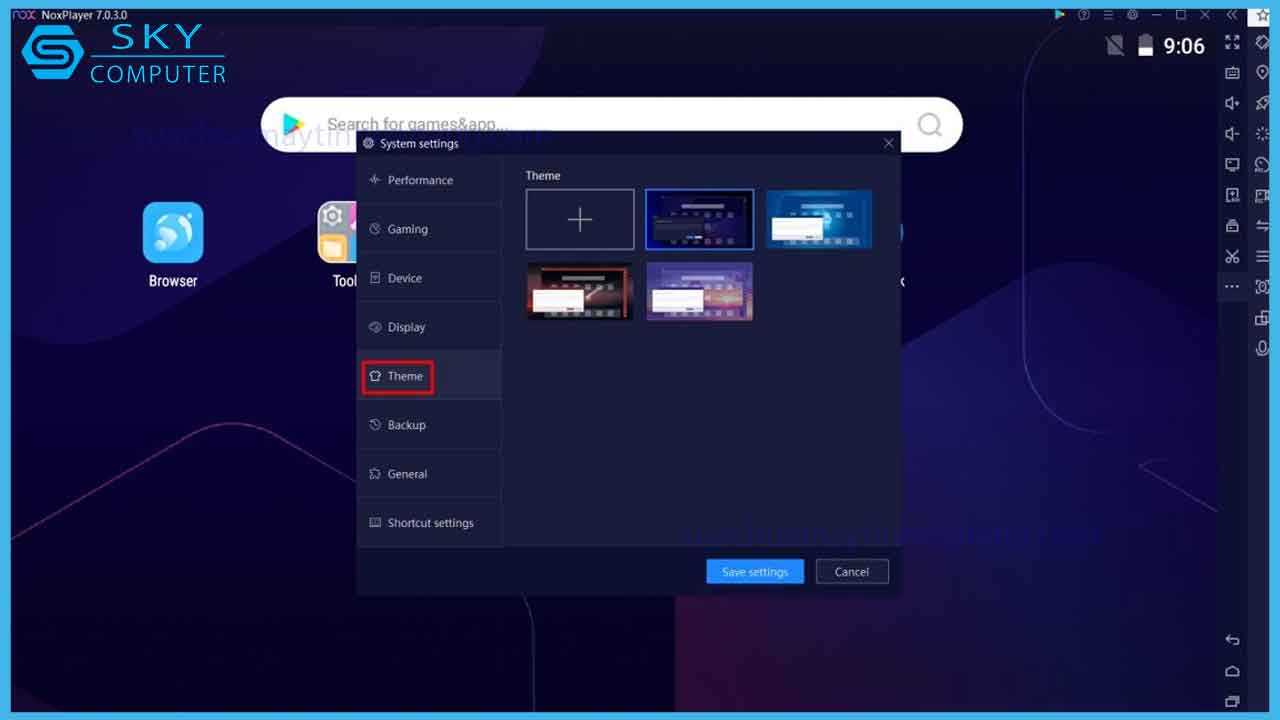Select the red dark theme thumbnail
The width and height of the screenshot is (1280, 720).
pyautogui.click(x=580, y=291)
